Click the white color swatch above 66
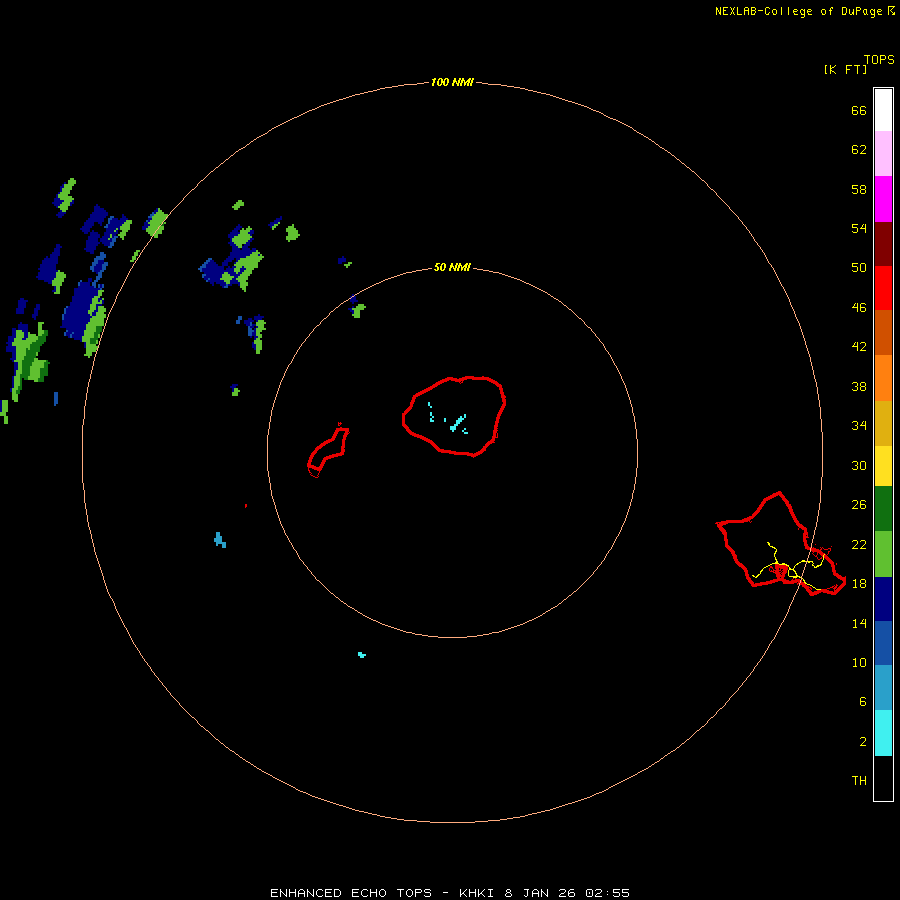This screenshot has height=900, width=900. coord(883,110)
